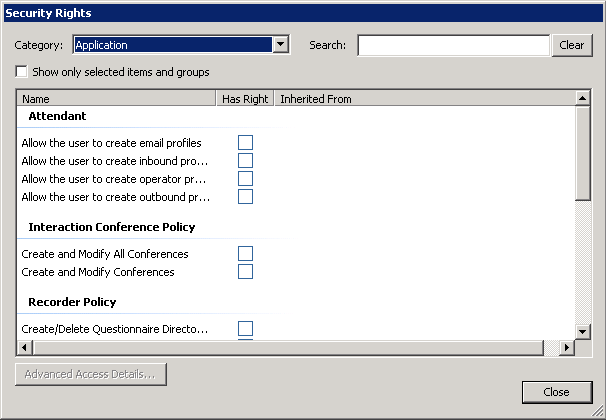Open the Category dropdown arrow
606x420 pixels.
coord(281,45)
